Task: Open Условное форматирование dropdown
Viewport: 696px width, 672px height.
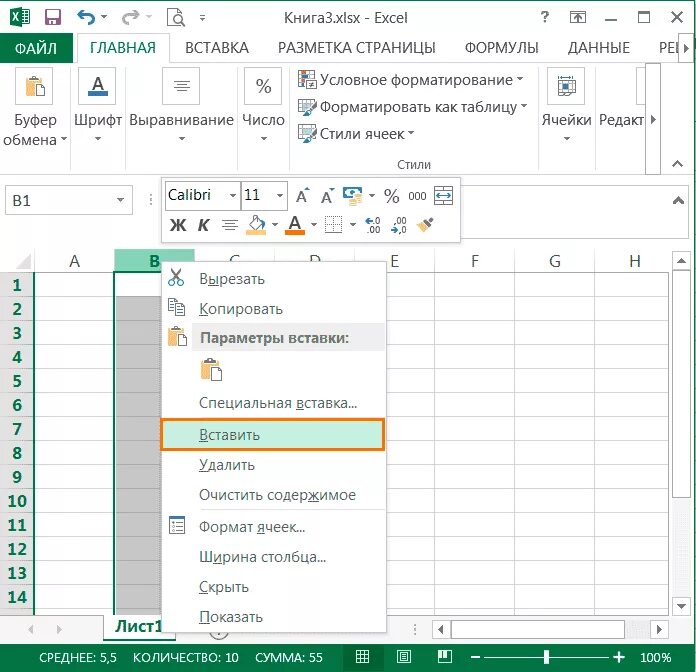Action: 411,80
